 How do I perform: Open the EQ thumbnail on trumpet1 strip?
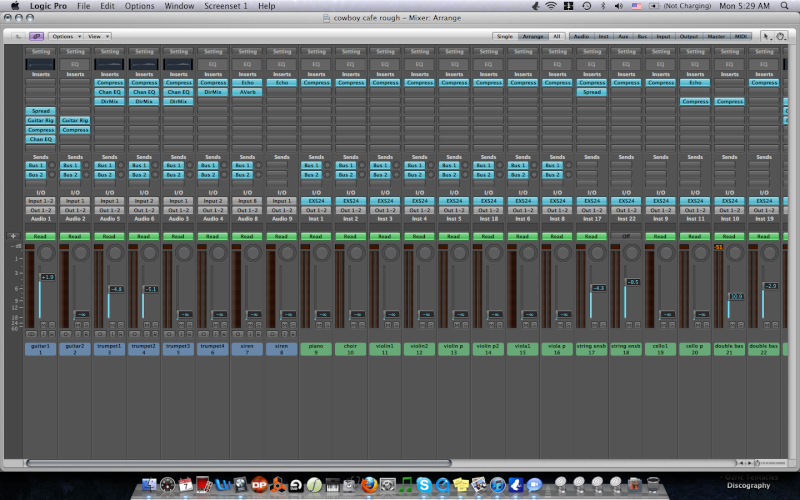[109, 64]
